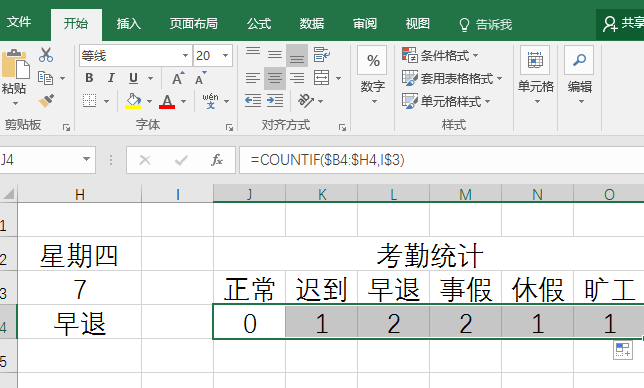
Task: Decrease font size with the smaller A icon
Action: 200,78
